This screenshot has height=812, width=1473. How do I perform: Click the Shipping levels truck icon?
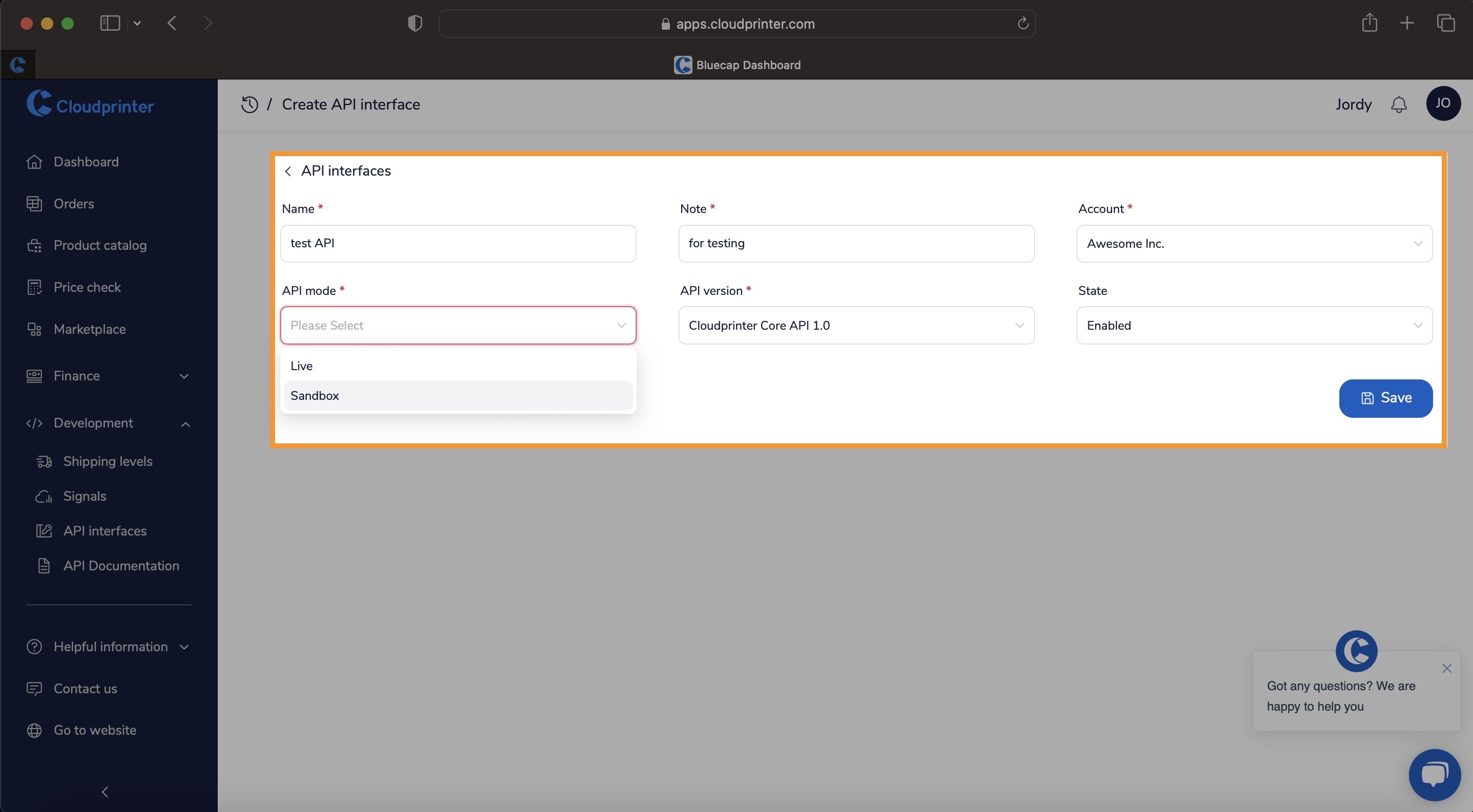[44, 462]
